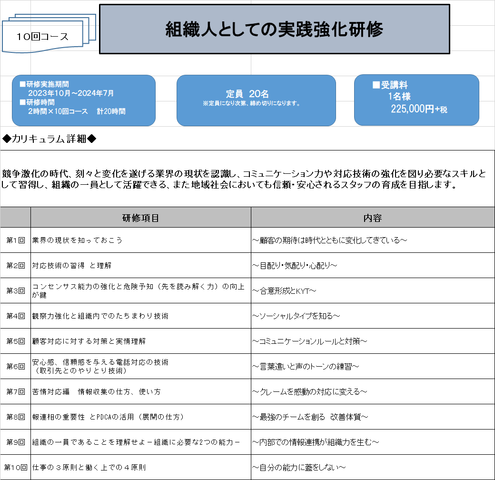Click the '内容' column header

[373, 218]
